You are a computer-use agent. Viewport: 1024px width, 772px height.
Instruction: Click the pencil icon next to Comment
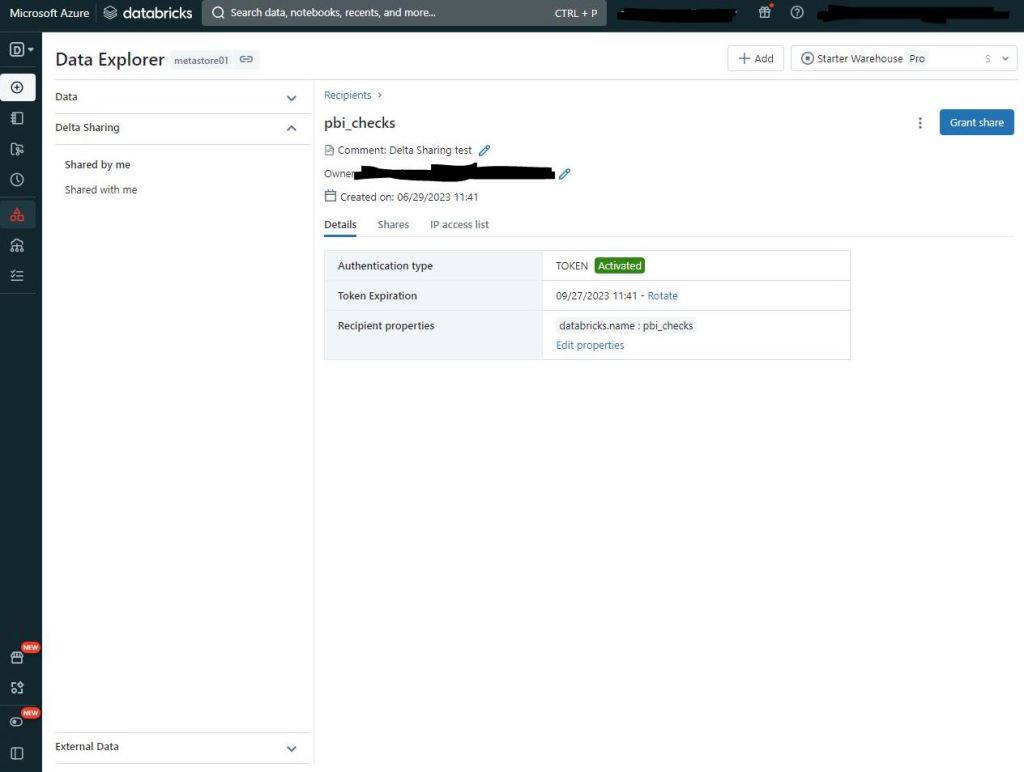pos(485,150)
